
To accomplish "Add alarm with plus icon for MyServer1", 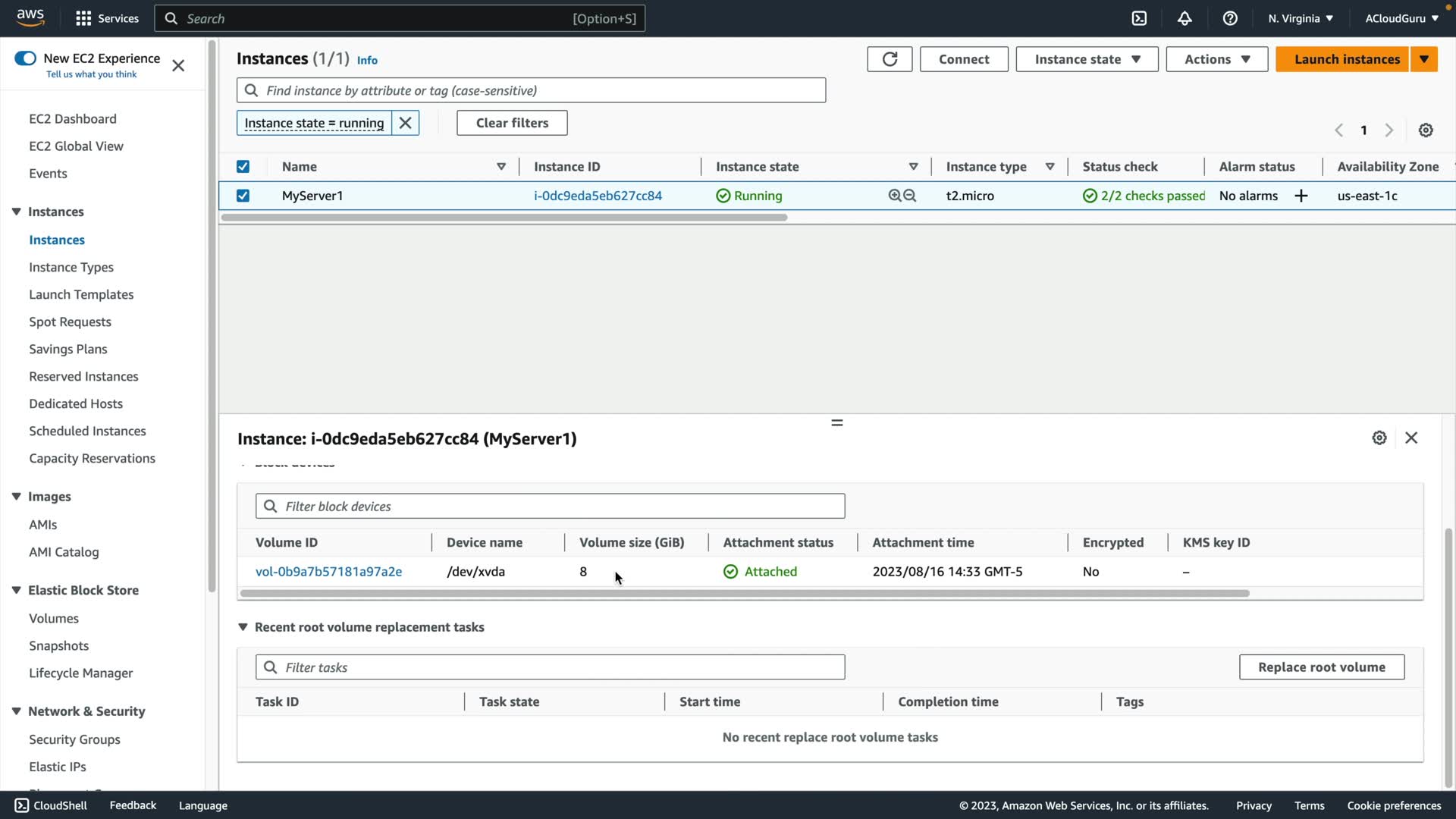I will click(1301, 196).
